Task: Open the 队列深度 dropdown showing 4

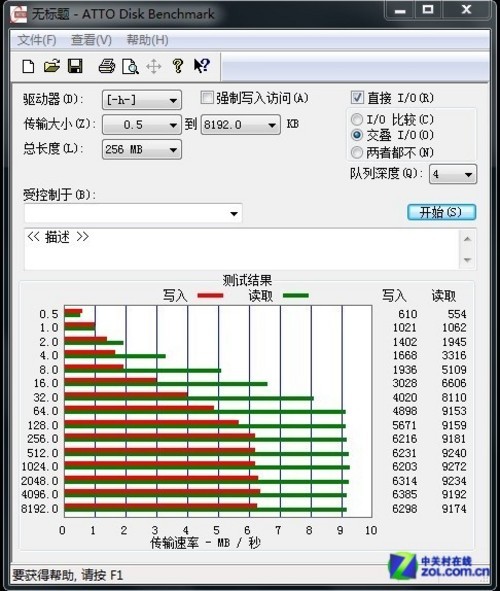Action: coord(453,174)
